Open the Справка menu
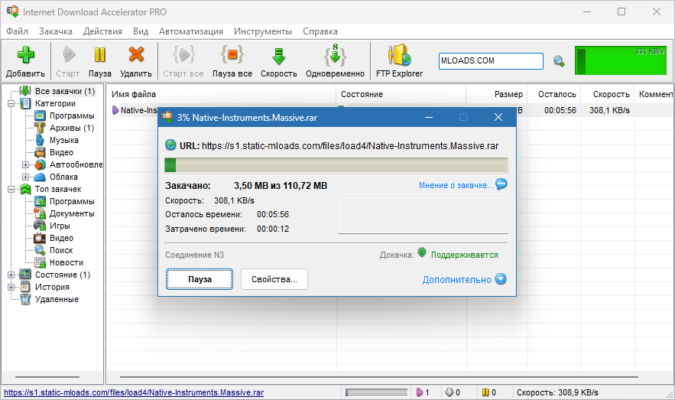This screenshot has height=400, width=675. coord(320,31)
